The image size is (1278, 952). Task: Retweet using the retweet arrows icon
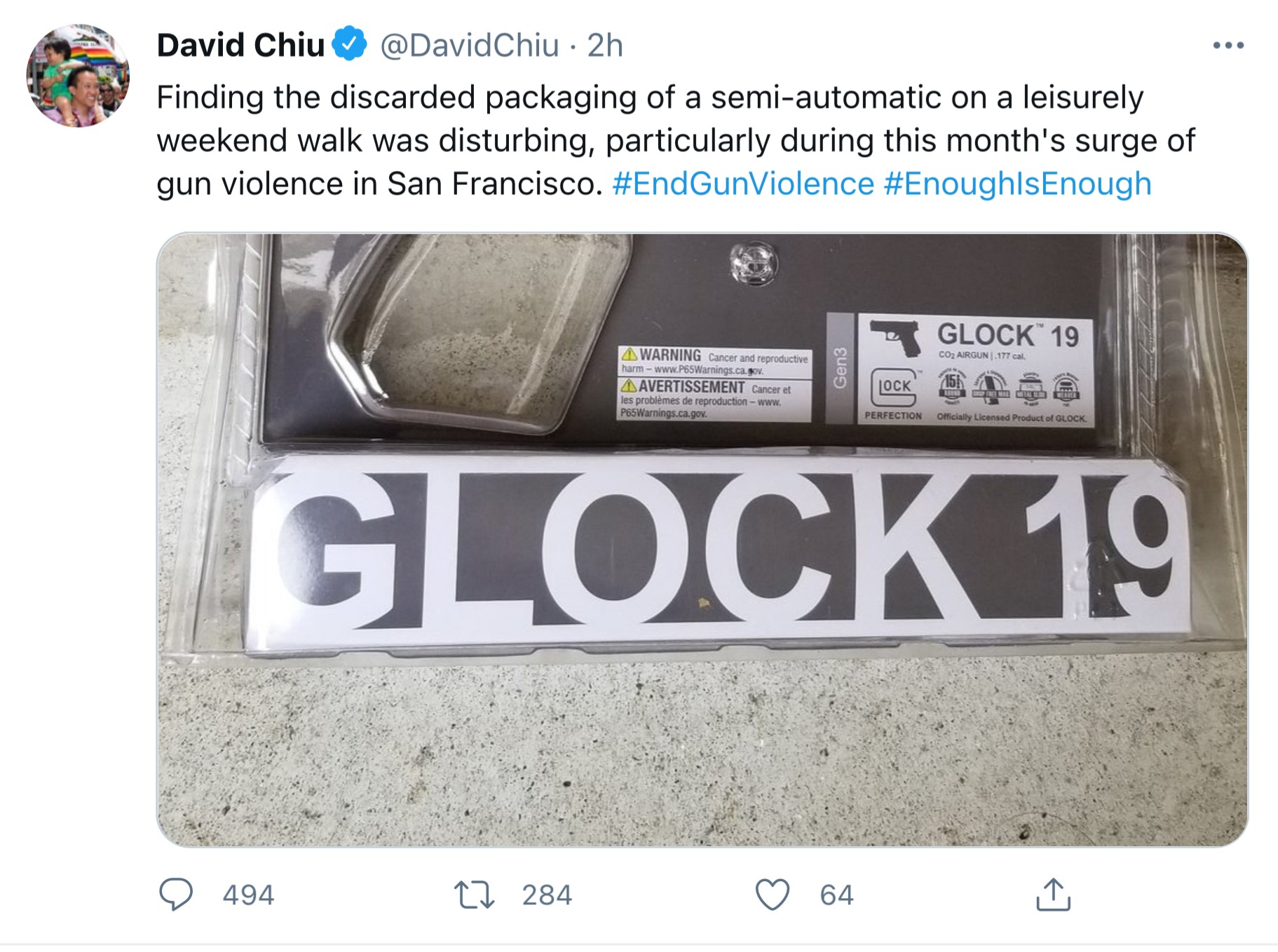(475, 895)
